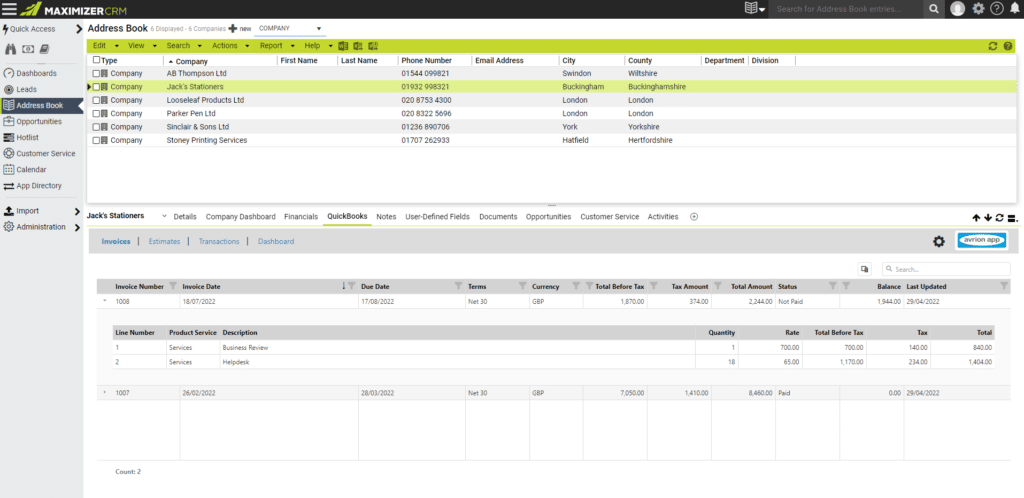Switch to the Company Dashboard tab

point(240,217)
